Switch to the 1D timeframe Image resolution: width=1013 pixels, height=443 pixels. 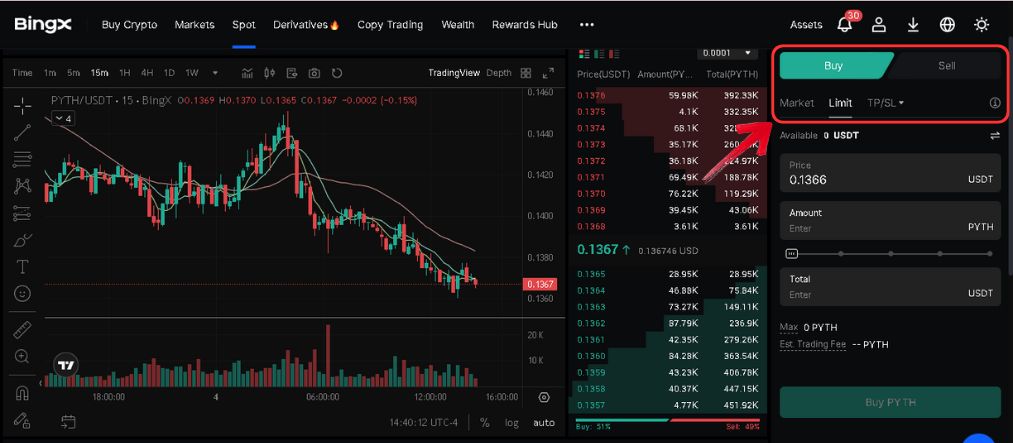(x=169, y=73)
